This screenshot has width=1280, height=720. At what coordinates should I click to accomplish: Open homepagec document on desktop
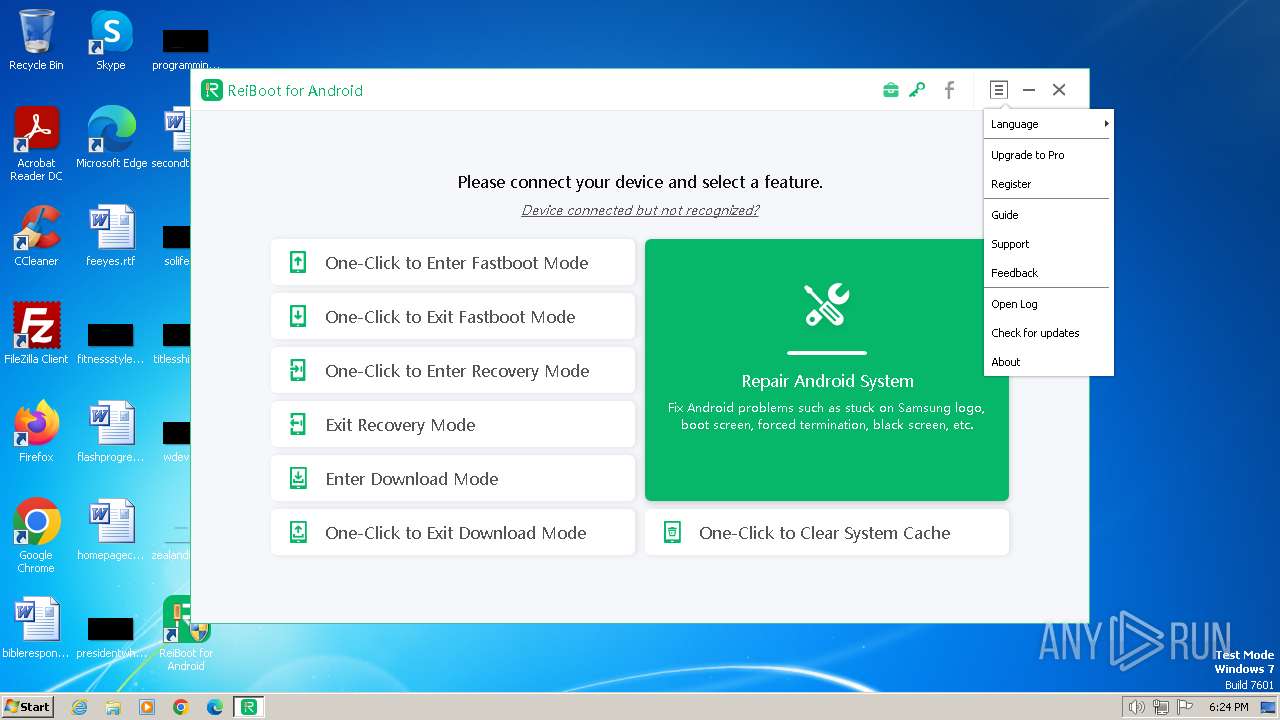tap(111, 529)
